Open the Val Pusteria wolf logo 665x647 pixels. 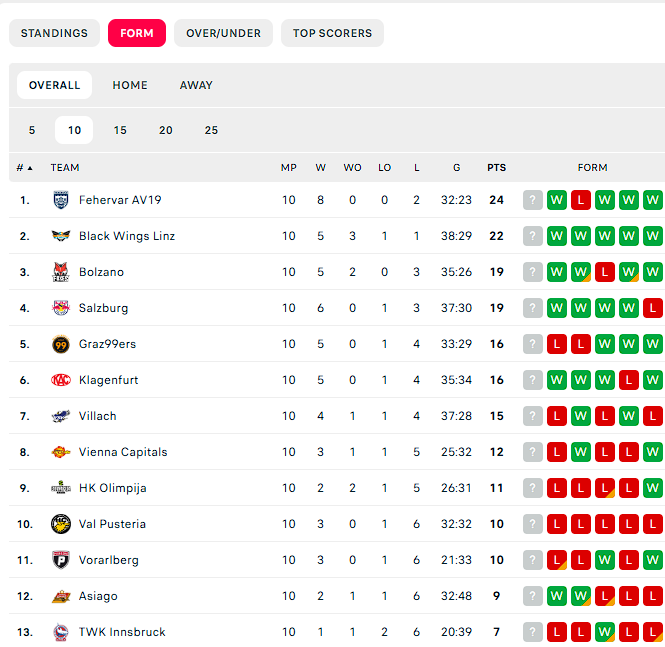[61, 524]
